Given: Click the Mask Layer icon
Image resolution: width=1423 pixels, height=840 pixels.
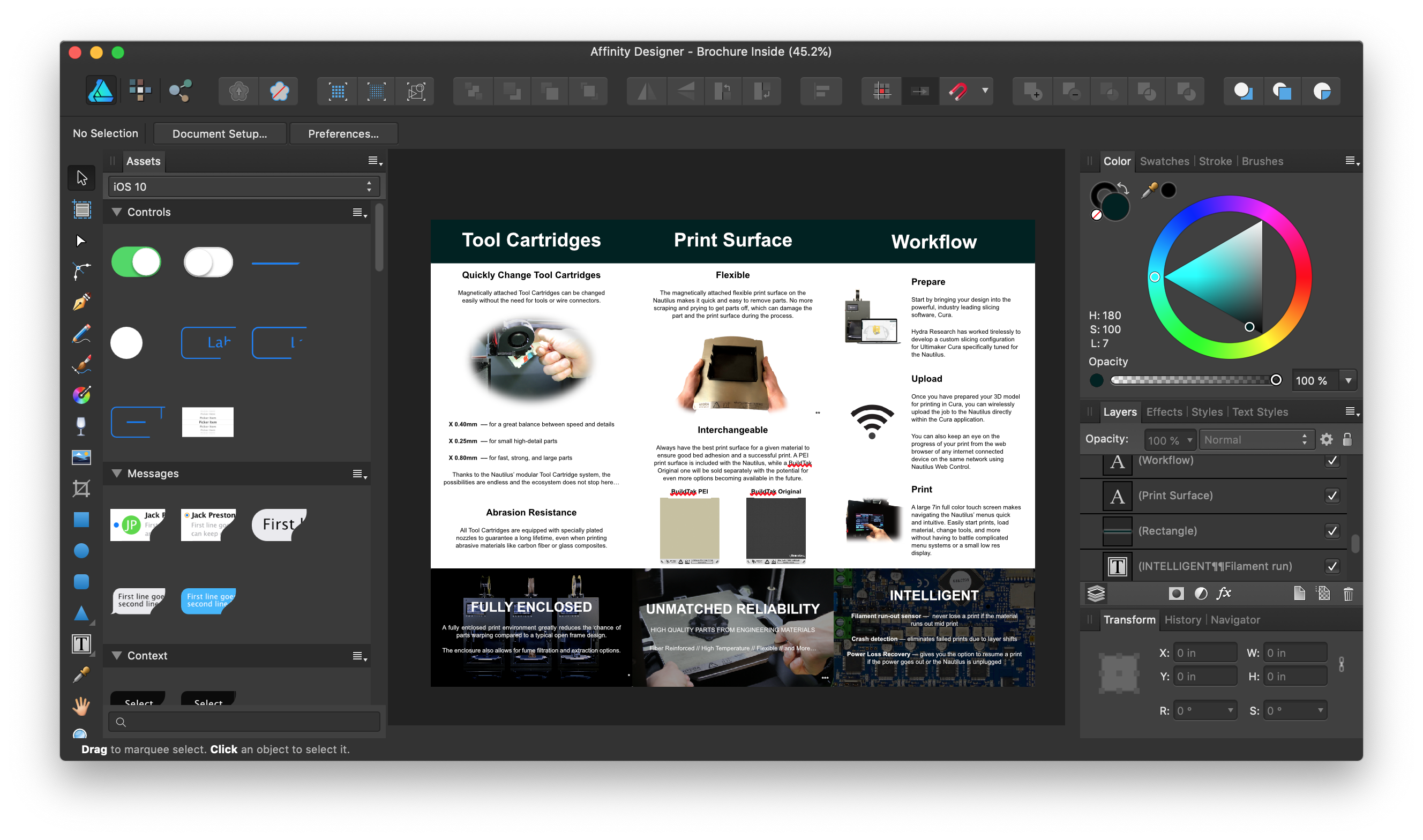Looking at the screenshot, I should [x=1175, y=593].
